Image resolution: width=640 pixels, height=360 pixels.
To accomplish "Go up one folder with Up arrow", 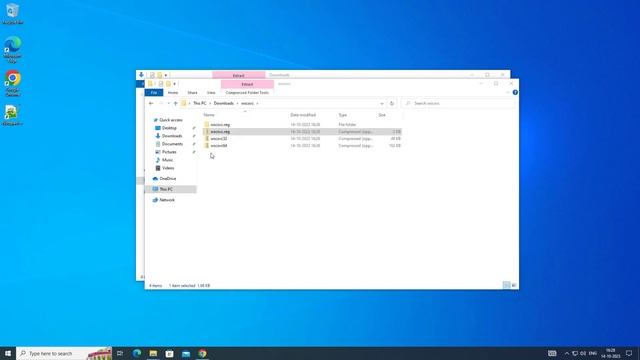I will coord(176,104).
